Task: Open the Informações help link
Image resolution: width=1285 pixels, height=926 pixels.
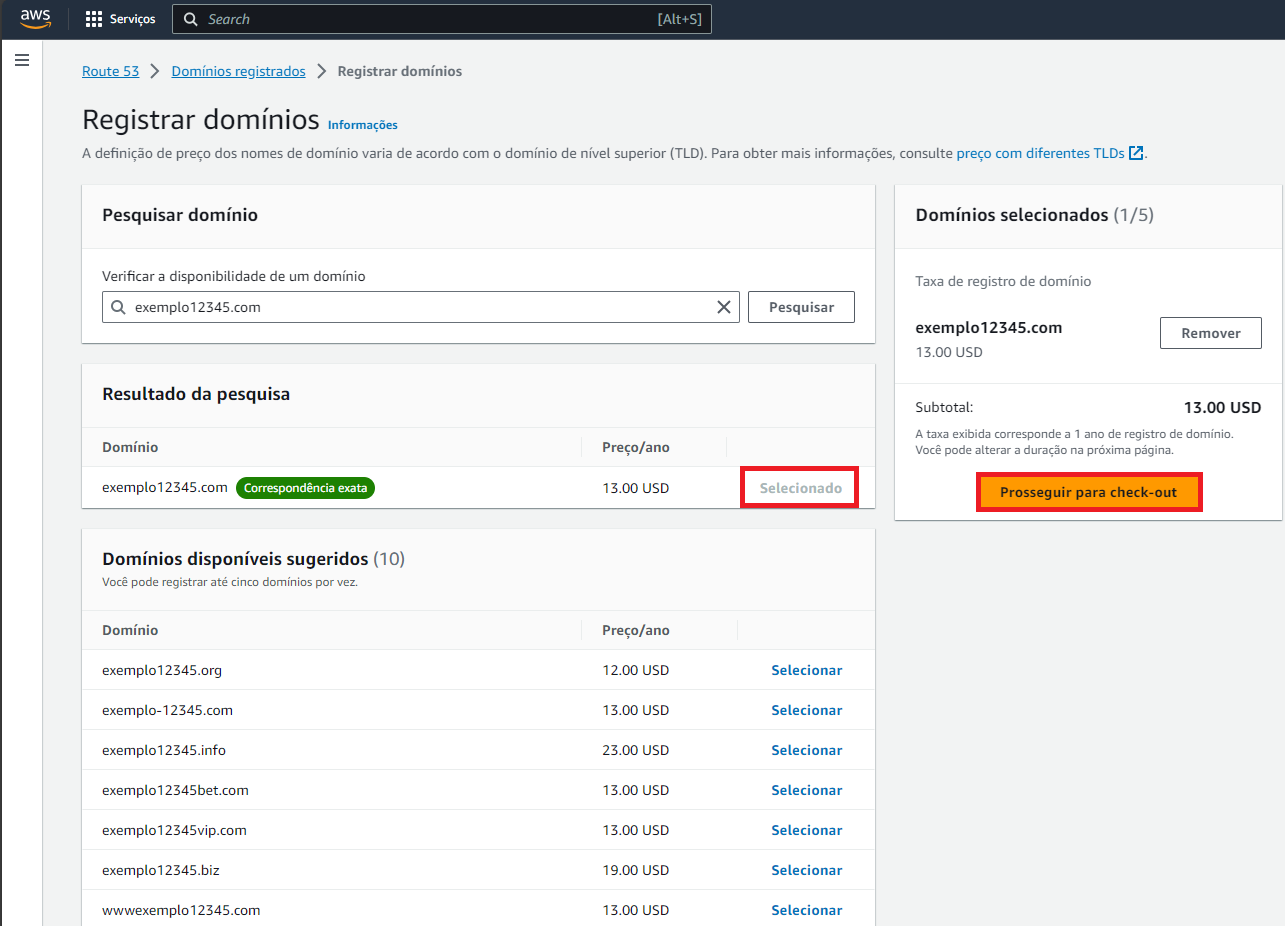Action: [x=362, y=125]
